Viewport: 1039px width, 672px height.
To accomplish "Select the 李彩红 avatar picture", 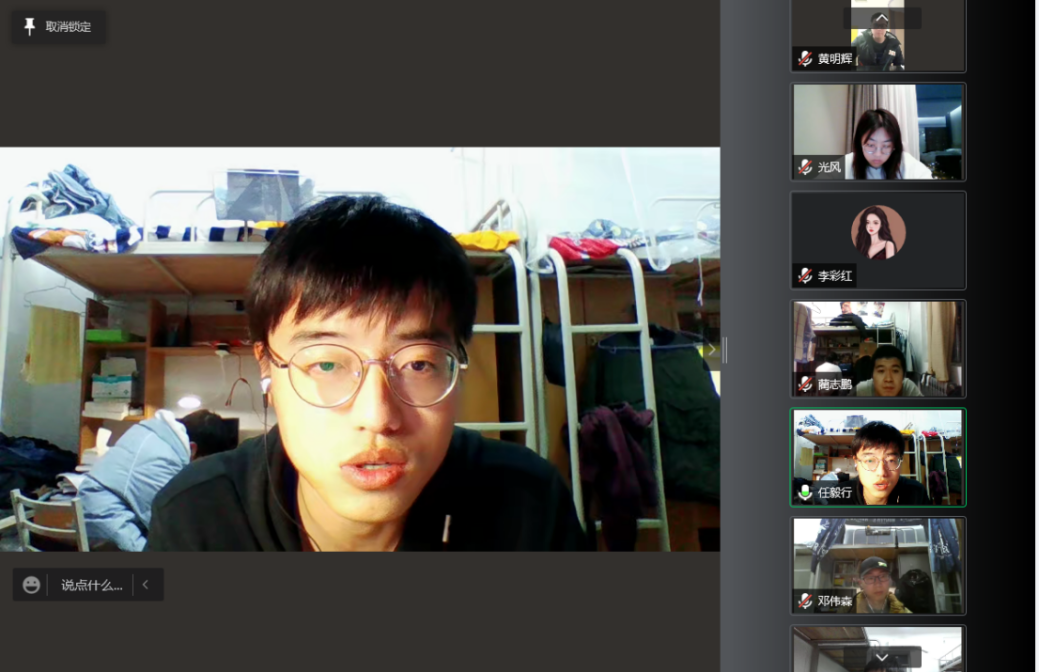I will (x=878, y=232).
